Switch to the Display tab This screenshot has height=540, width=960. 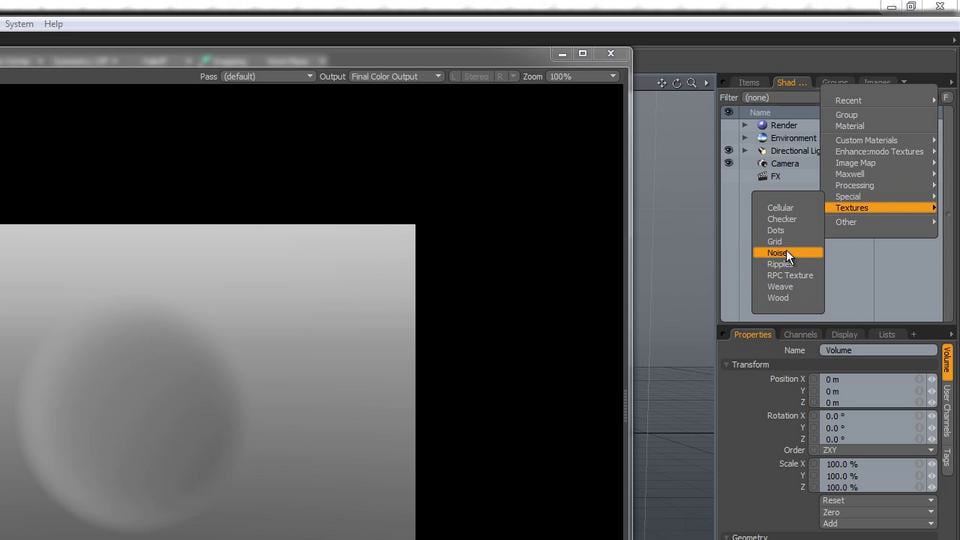844,334
